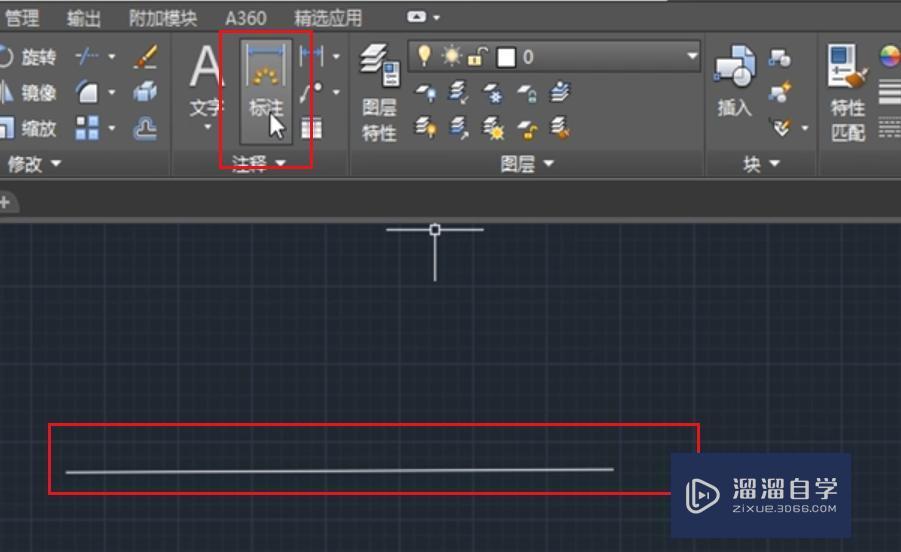Click the Unlock layer icon
Viewport: 901px width, 552px height.
tap(527, 128)
